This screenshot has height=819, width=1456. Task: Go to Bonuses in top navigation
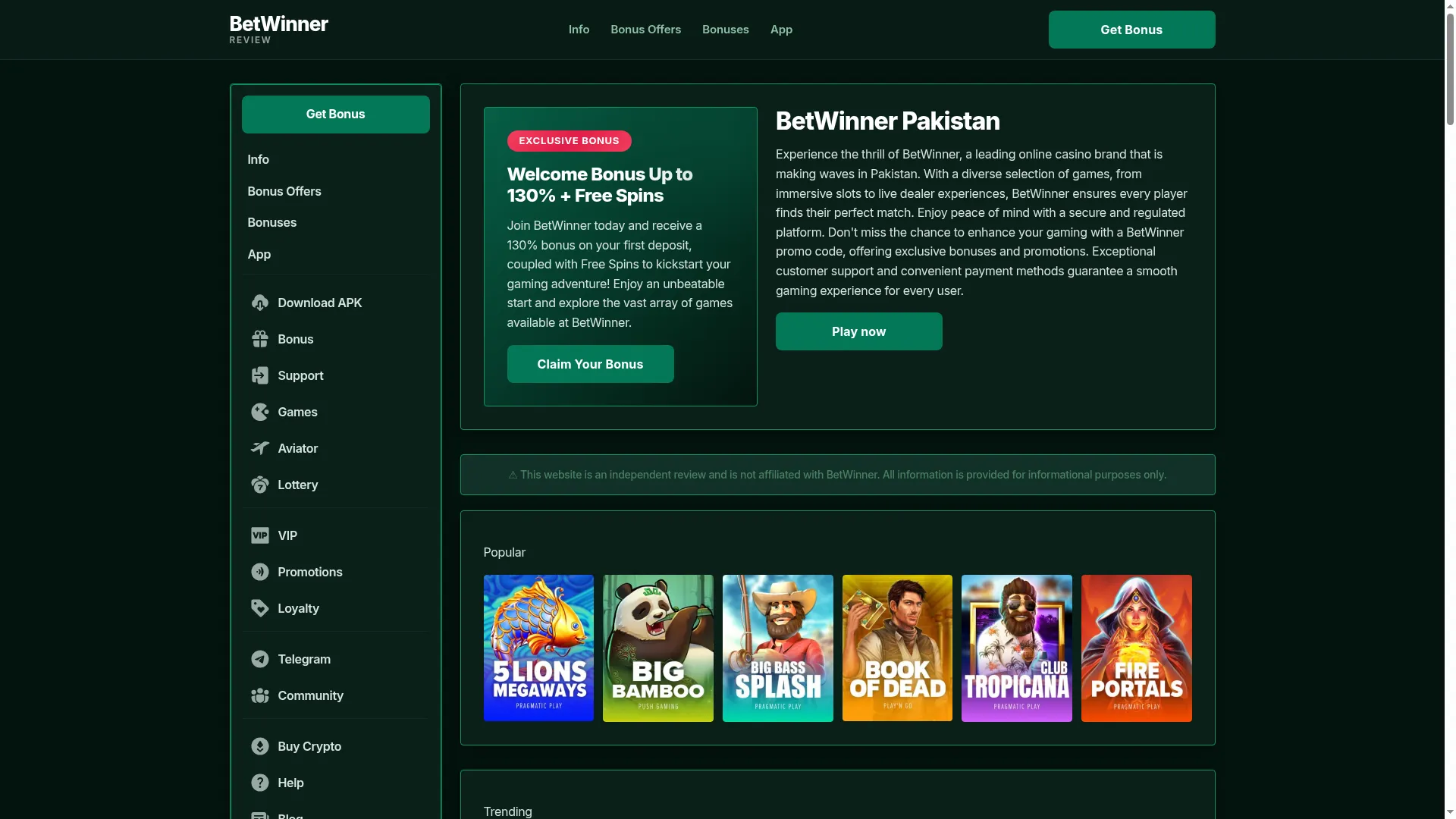pos(725,30)
